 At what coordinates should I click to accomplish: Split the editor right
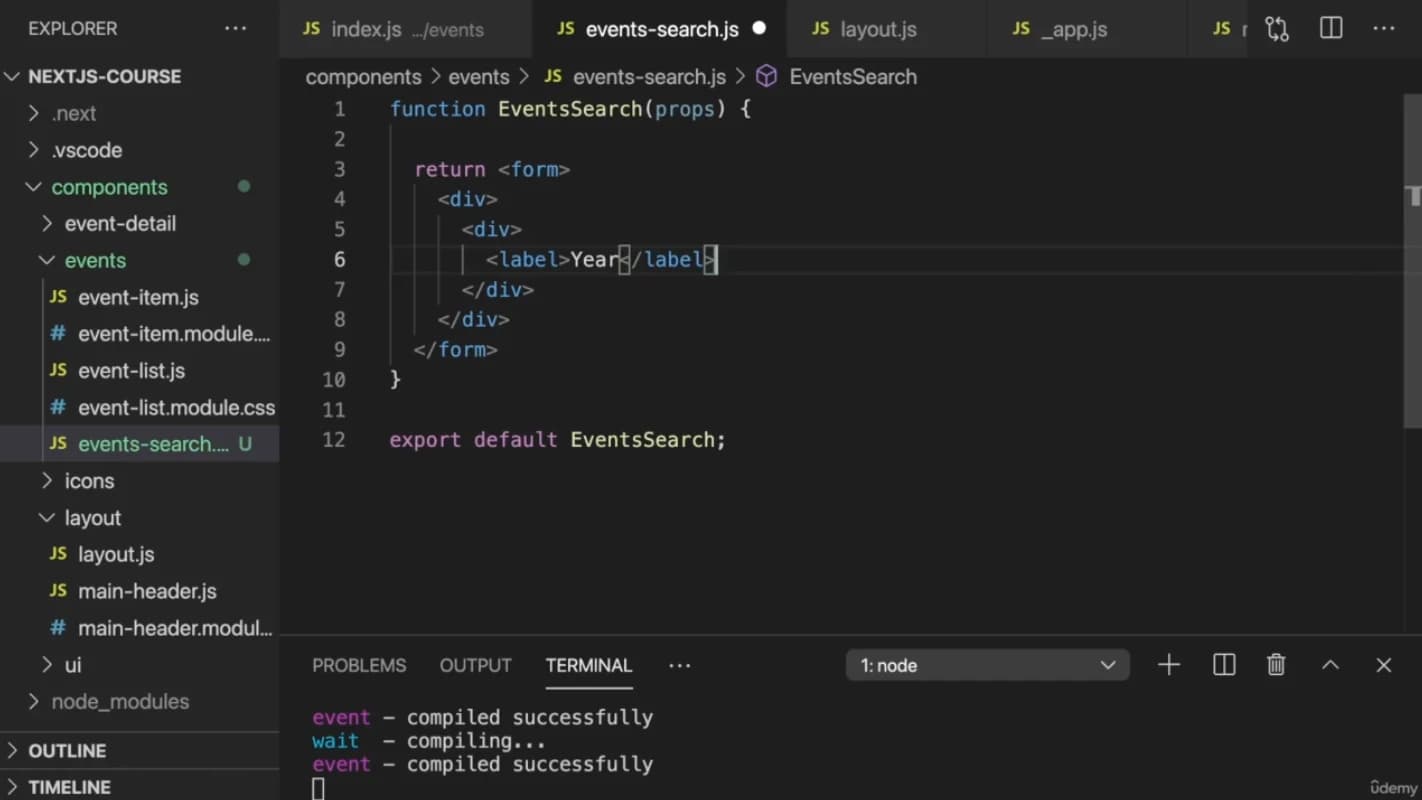pyautogui.click(x=1331, y=28)
